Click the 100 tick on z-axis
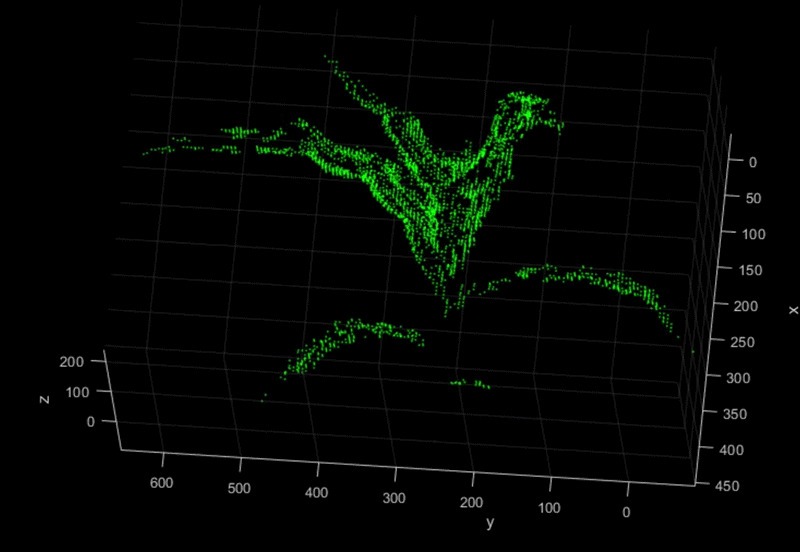This screenshot has width=800, height=552. pyautogui.click(x=78, y=392)
